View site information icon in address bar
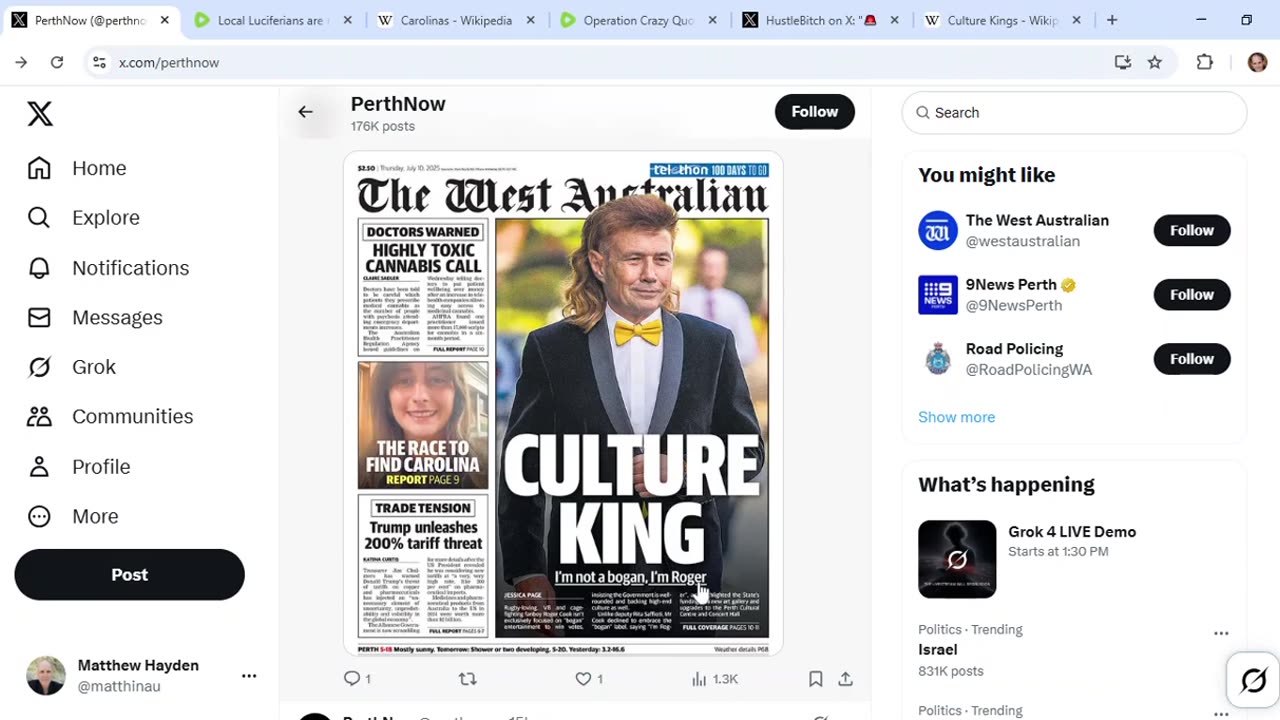Image resolution: width=1280 pixels, height=720 pixels. tap(98, 62)
